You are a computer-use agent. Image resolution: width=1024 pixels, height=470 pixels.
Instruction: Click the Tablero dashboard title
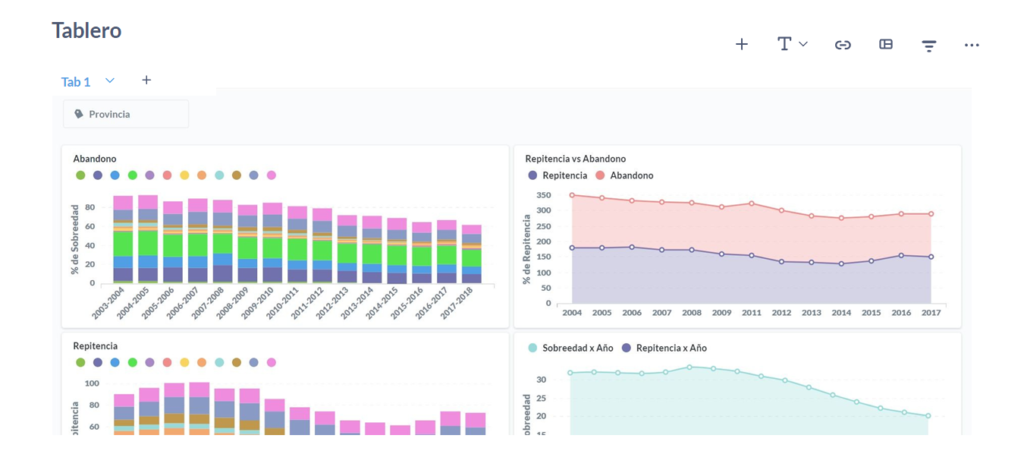86,30
